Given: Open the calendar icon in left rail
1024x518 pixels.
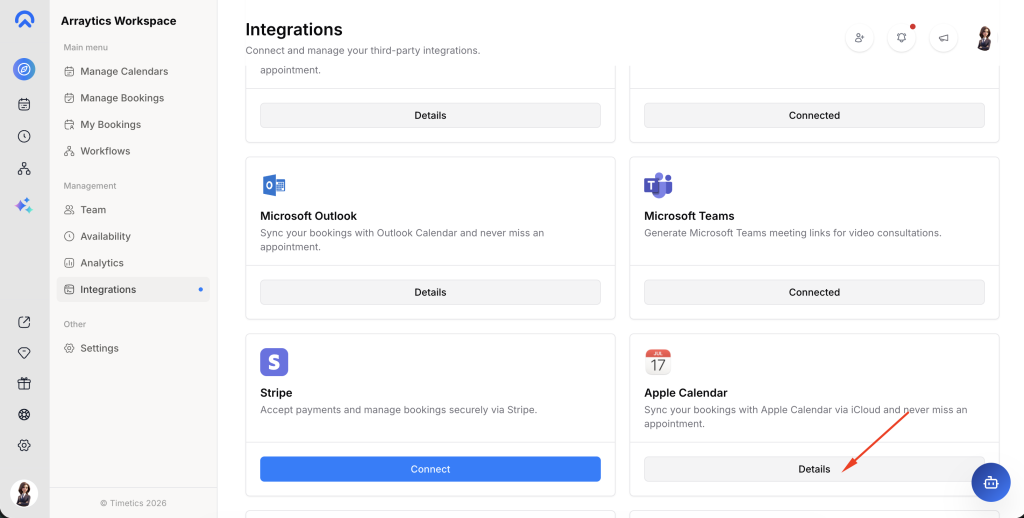Looking at the screenshot, I should coord(24,104).
